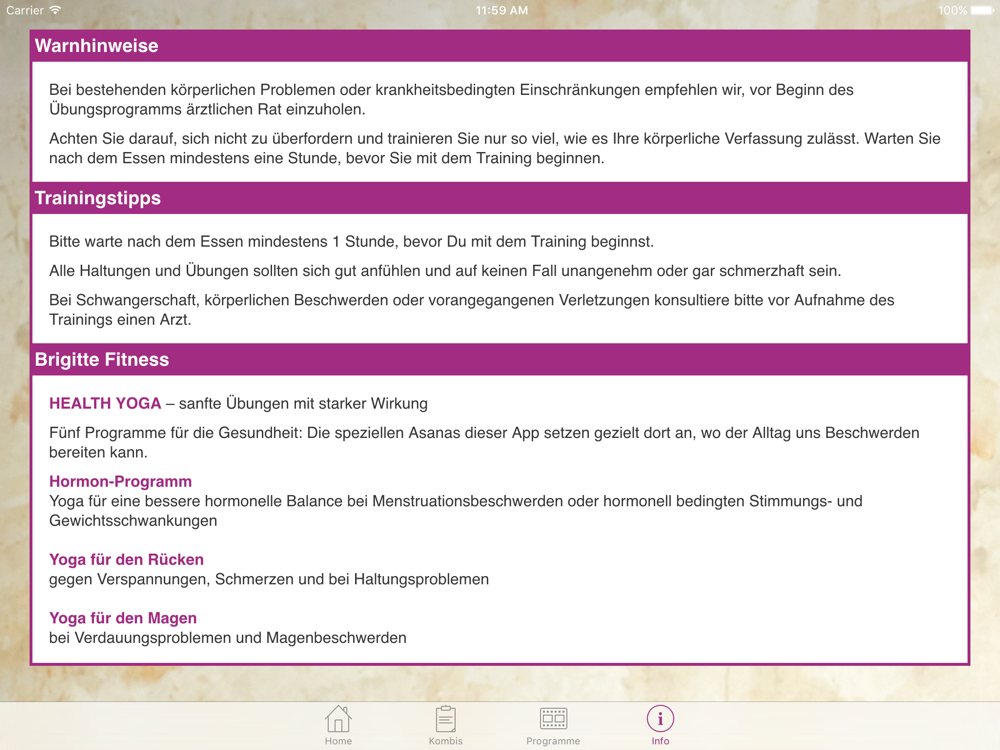
Task: Tap the 100% battery percentage
Action: 952,10
